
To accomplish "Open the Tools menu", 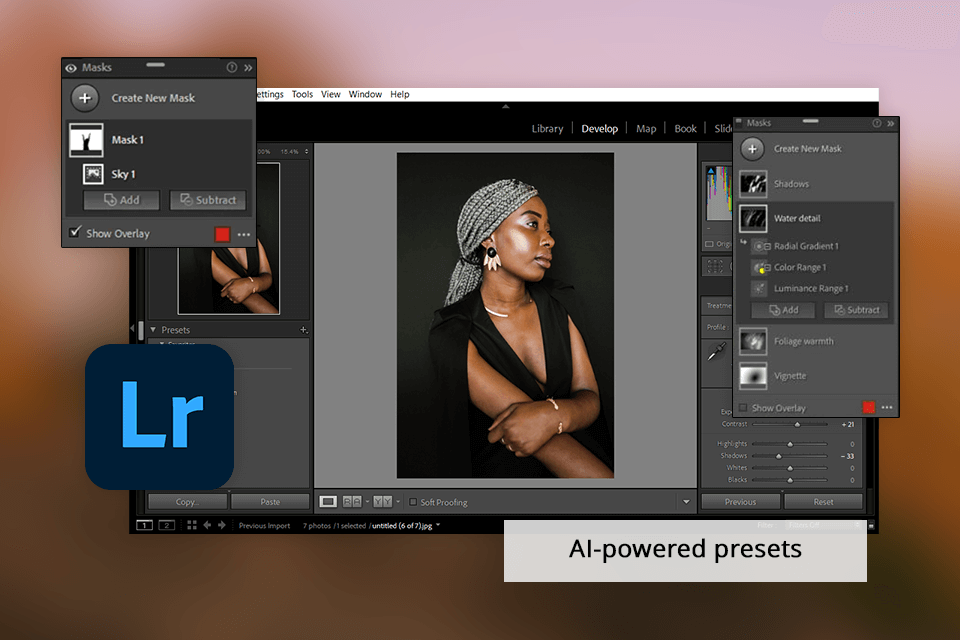I will click(x=302, y=94).
